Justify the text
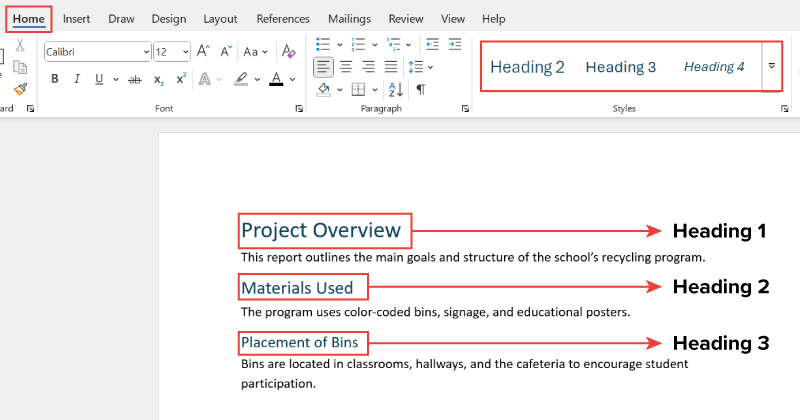800x420 pixels. pyautogui.click(x=391, y=67)
